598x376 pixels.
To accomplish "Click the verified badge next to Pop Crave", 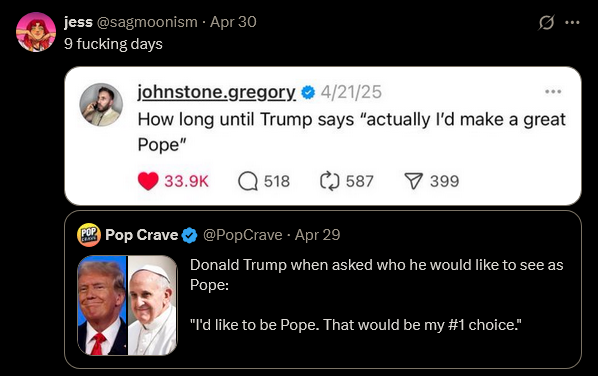I will point(190,235).
